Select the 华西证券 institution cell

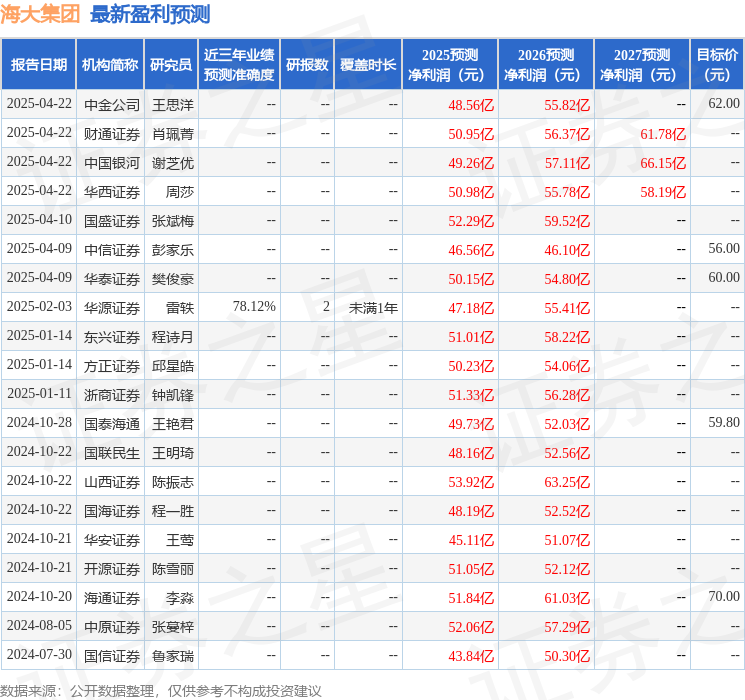point(112,192)
